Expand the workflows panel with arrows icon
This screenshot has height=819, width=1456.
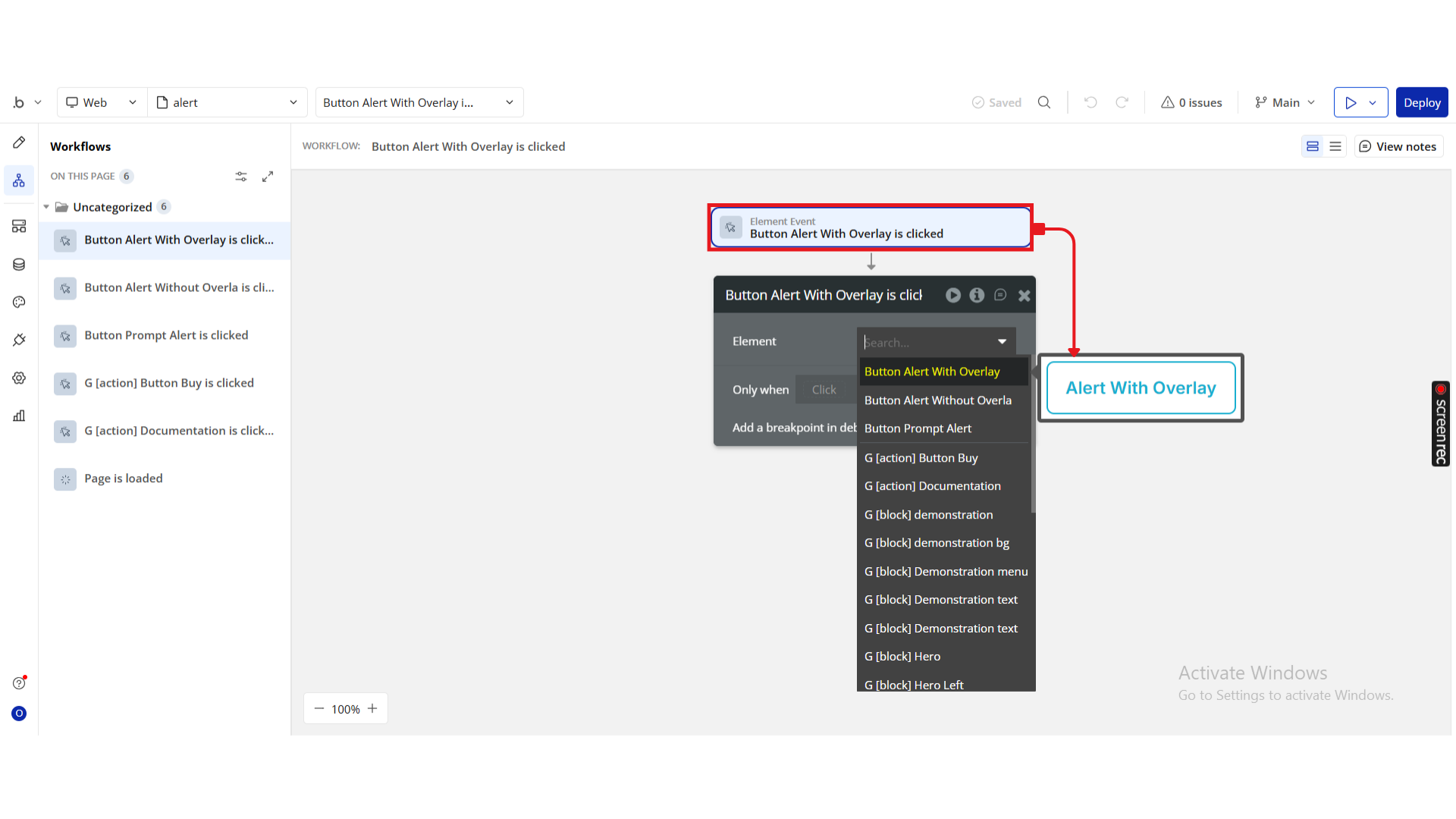point(268,176)
